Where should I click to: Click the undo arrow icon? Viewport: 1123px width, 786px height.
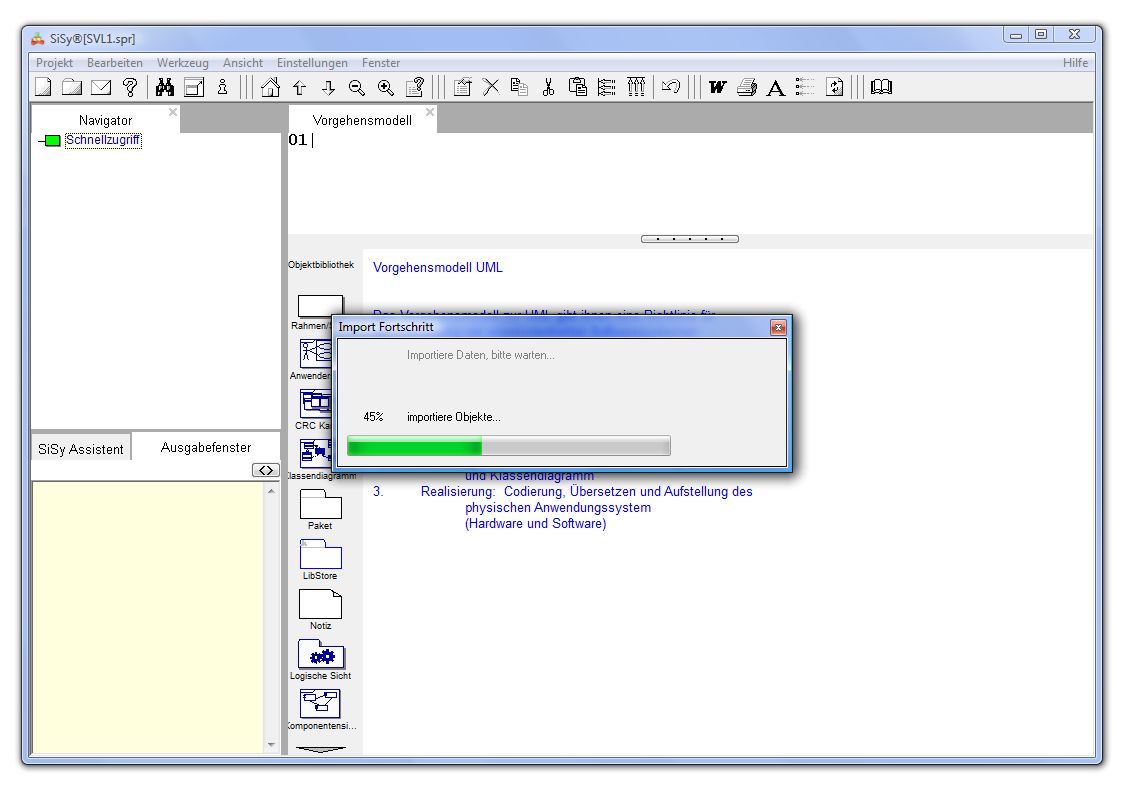click(671, 87)
